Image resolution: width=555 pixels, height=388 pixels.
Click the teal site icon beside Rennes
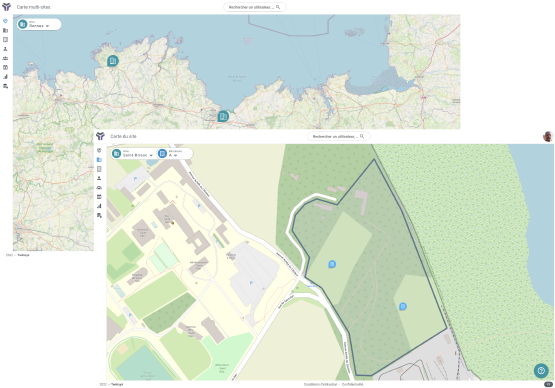23,24
